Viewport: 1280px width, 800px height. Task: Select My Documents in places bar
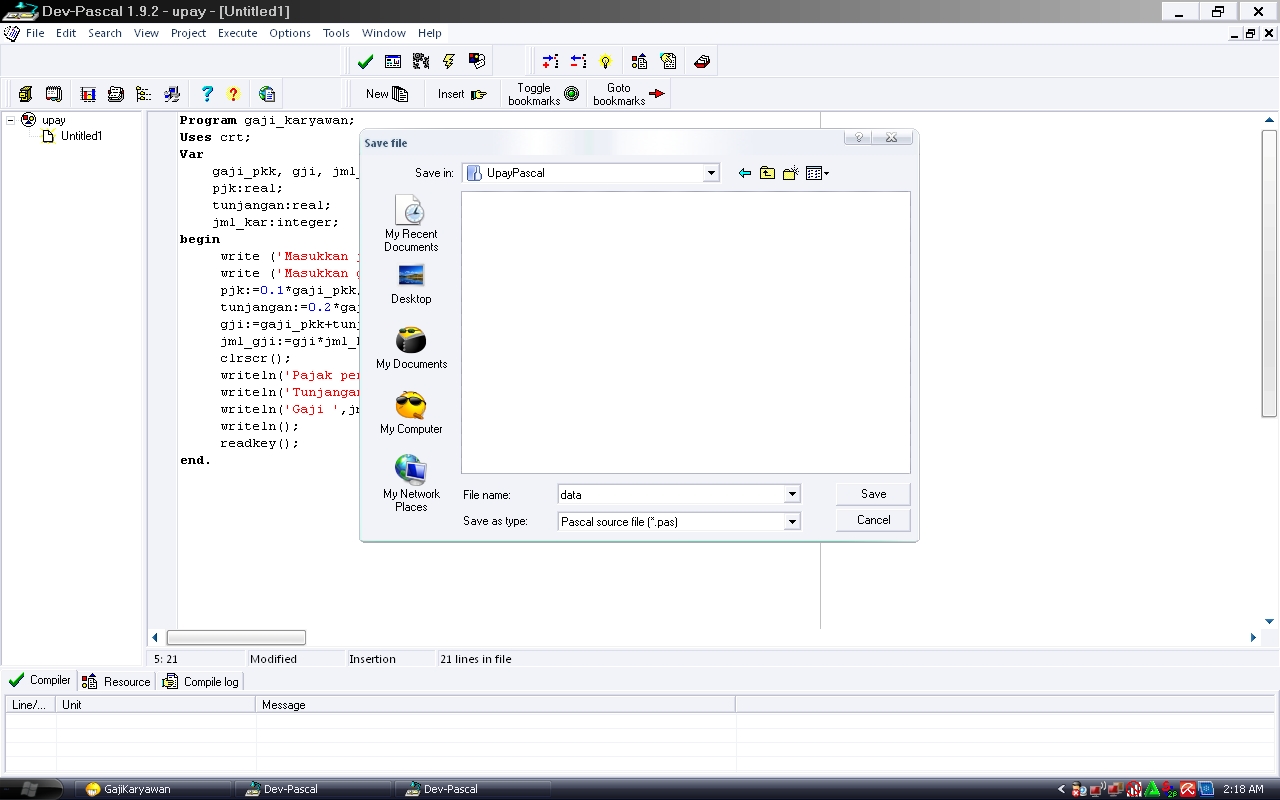[x=411, y=348]
